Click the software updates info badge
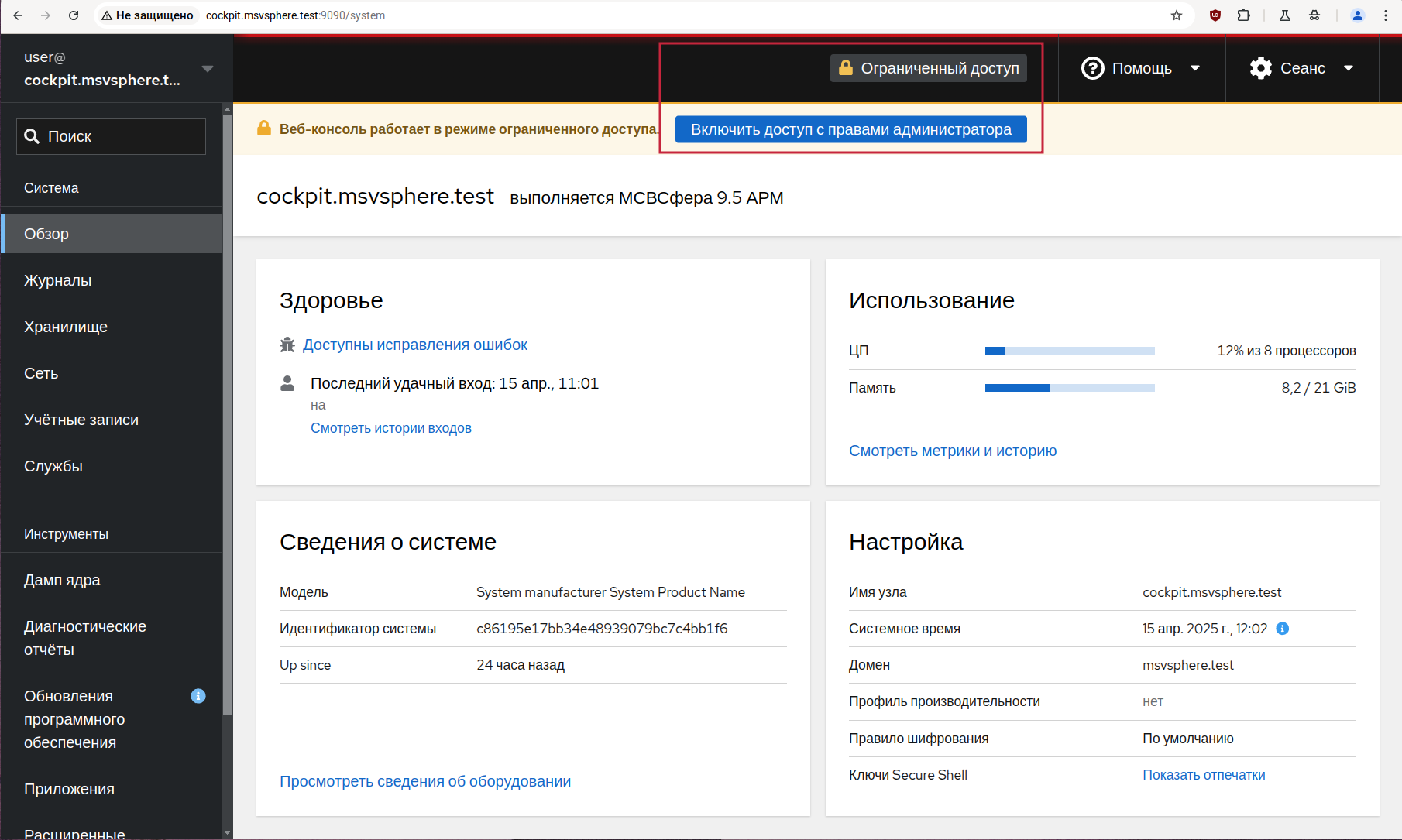 [x=198, y=696]
